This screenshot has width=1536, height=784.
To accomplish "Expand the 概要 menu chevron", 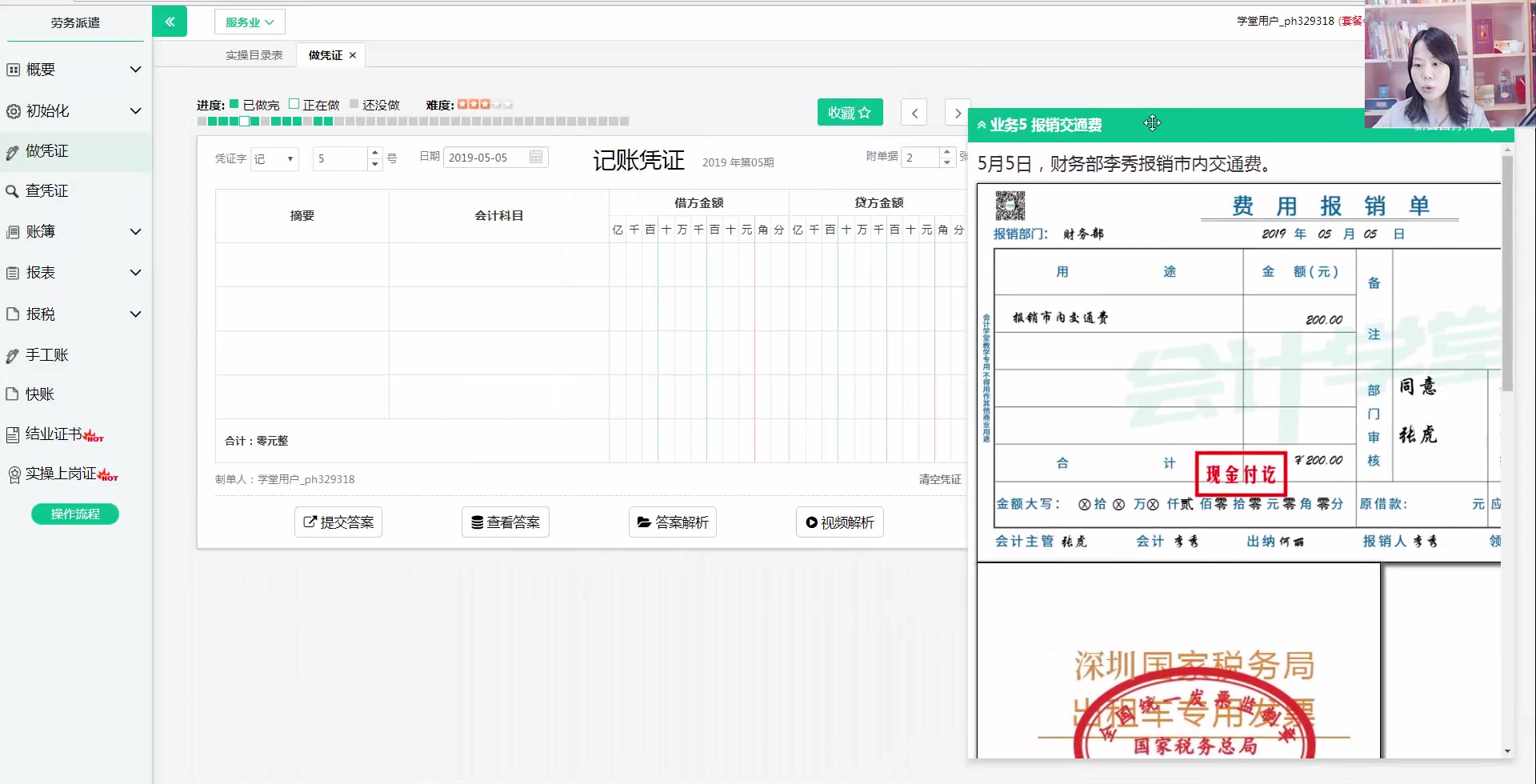I will point(136,70).
